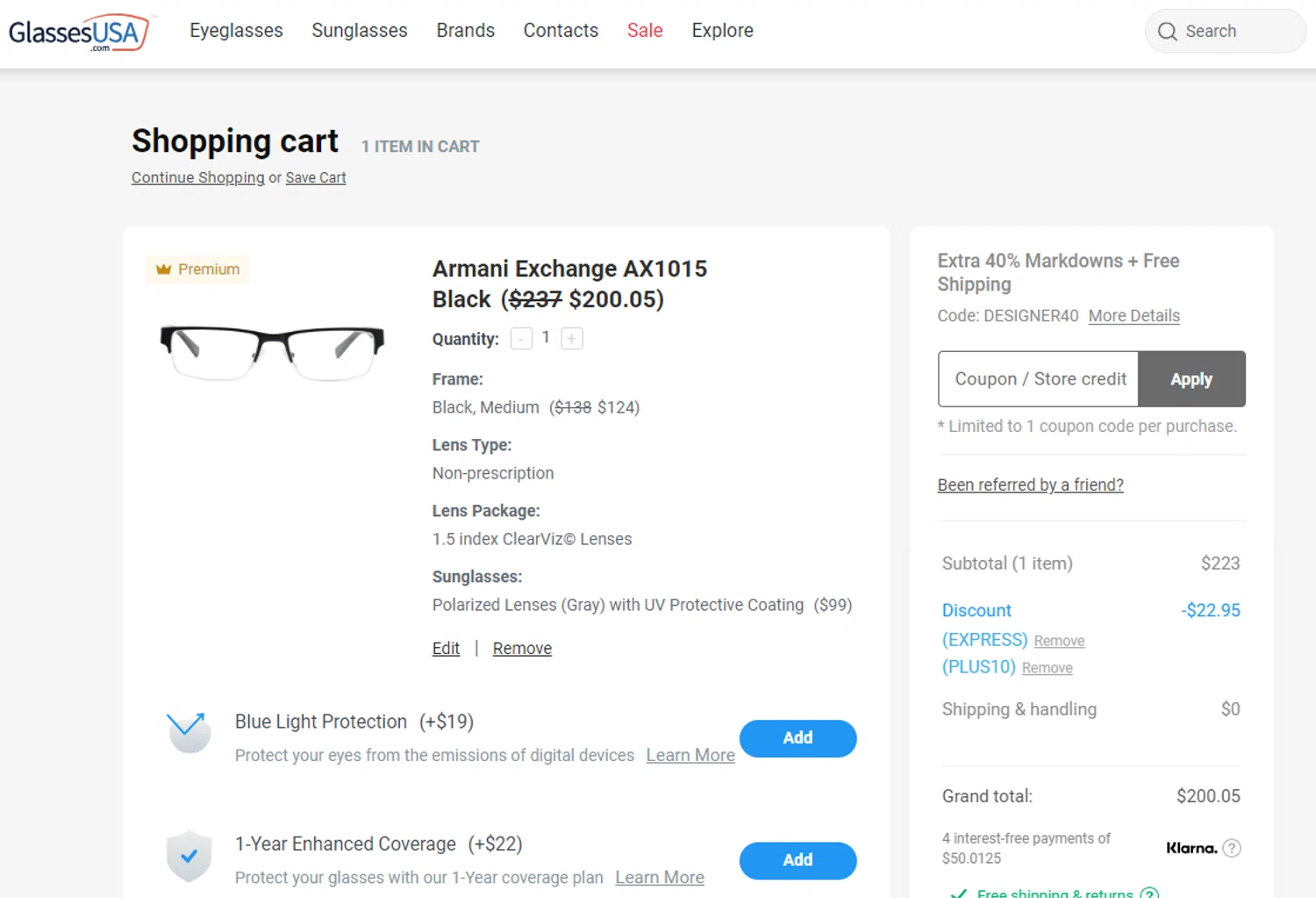Go to the Sale section
The image size is (1316, 898).
(x=645, y=31)
